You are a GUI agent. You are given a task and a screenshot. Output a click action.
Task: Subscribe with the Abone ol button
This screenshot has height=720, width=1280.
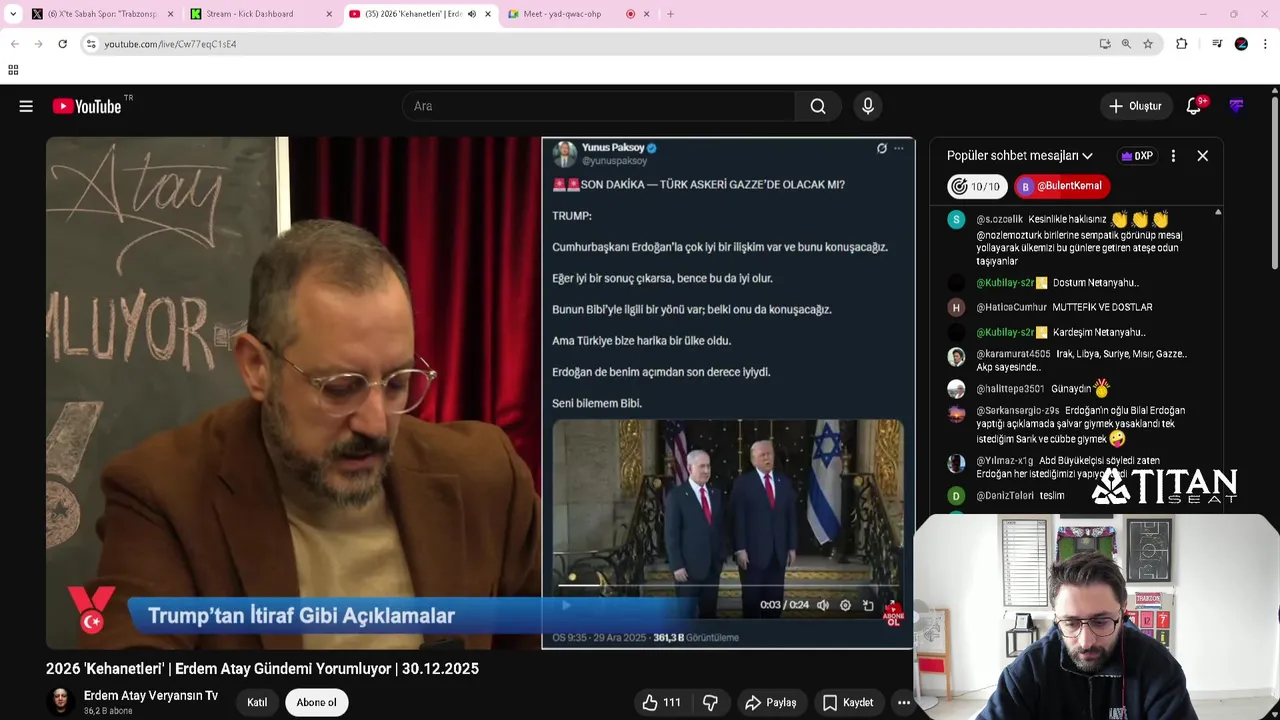pyautogui.click(x=316, y=702)
